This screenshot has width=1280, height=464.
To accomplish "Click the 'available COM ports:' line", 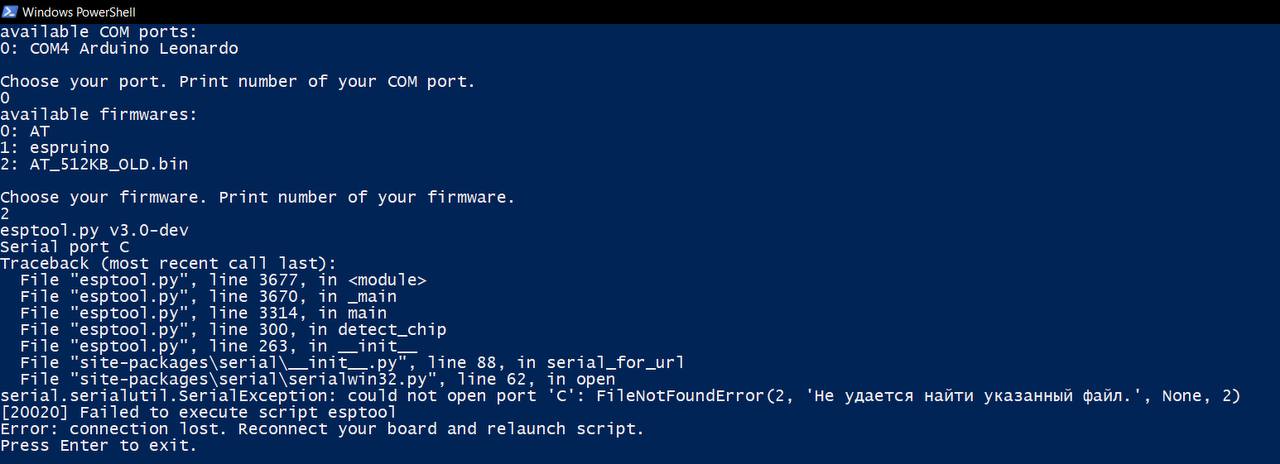I will click(99, 31).
